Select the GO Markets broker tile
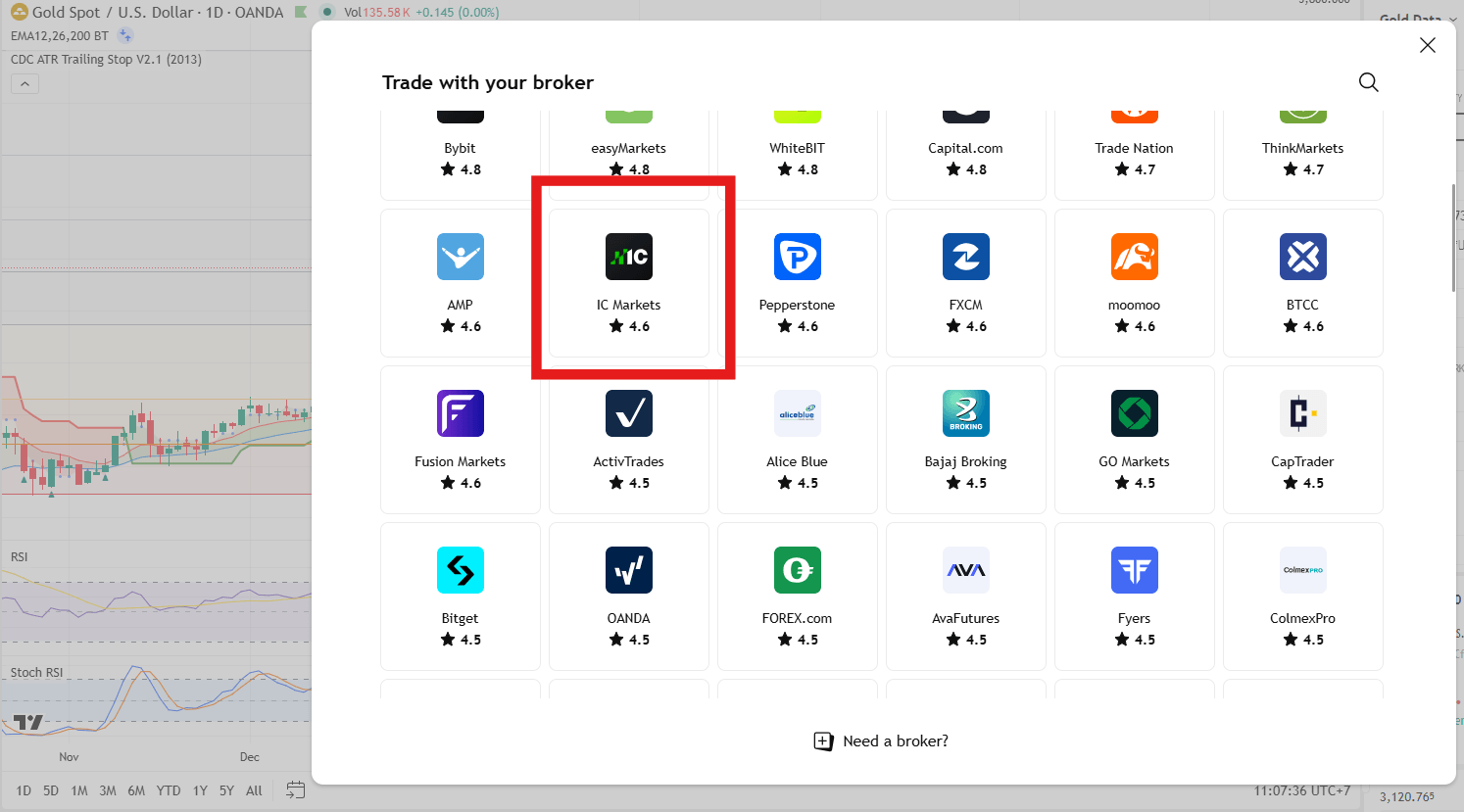The height and width of the screenshot is (812, 1464). (1134, 439)
